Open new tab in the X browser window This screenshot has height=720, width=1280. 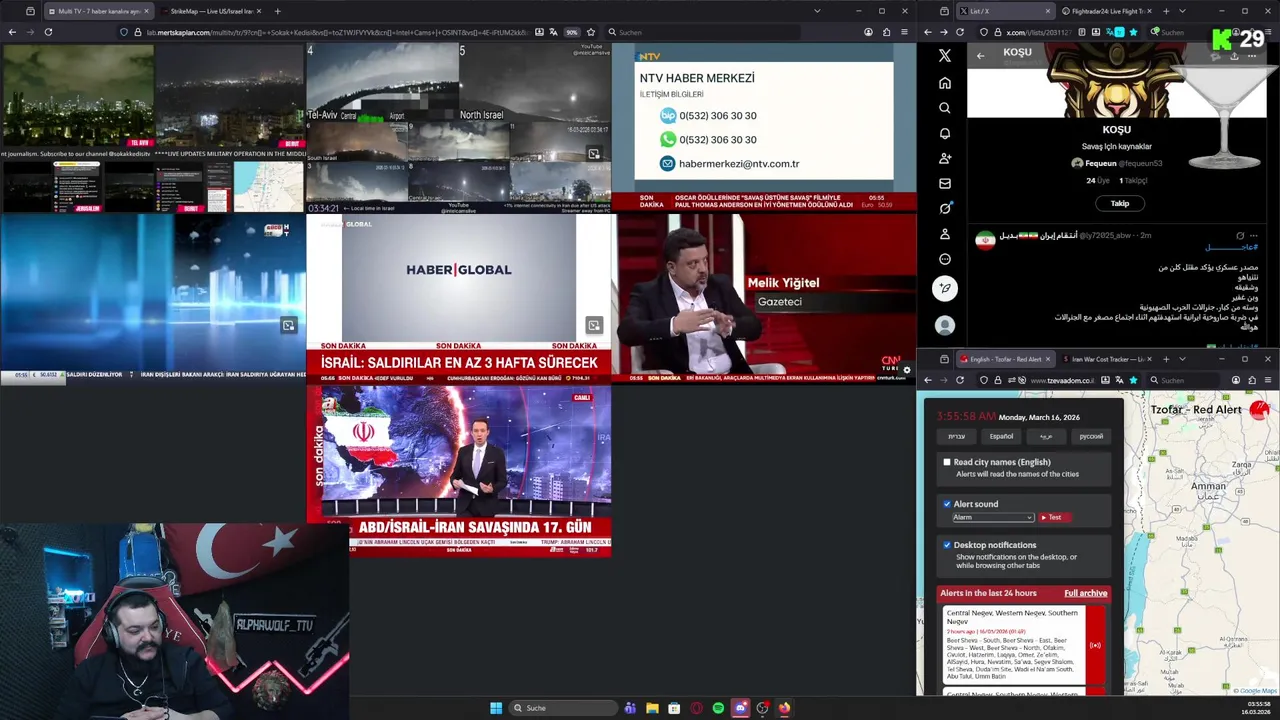tap(1165, 11)
